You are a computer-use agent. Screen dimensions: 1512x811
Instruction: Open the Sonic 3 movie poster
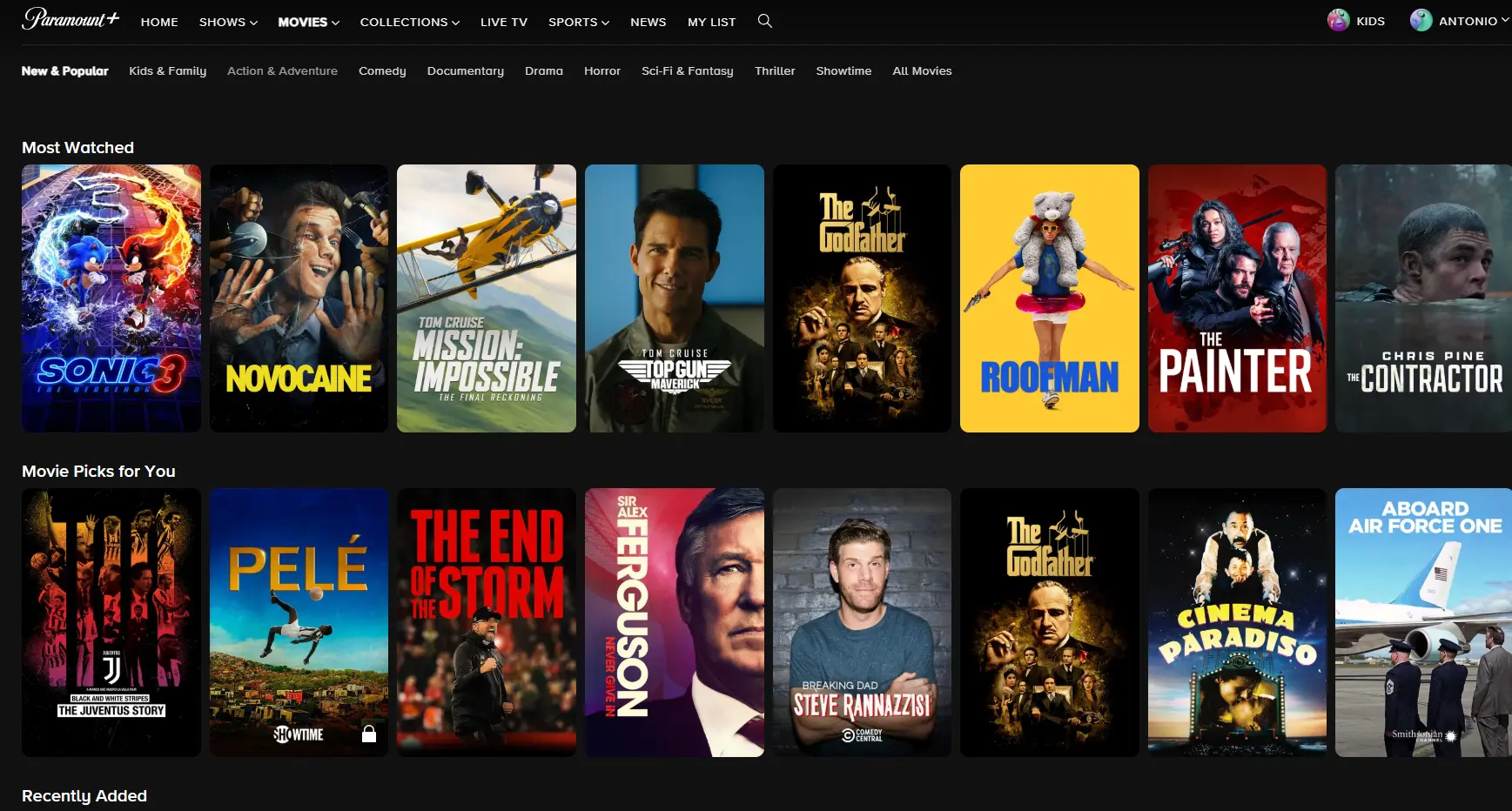111,298
